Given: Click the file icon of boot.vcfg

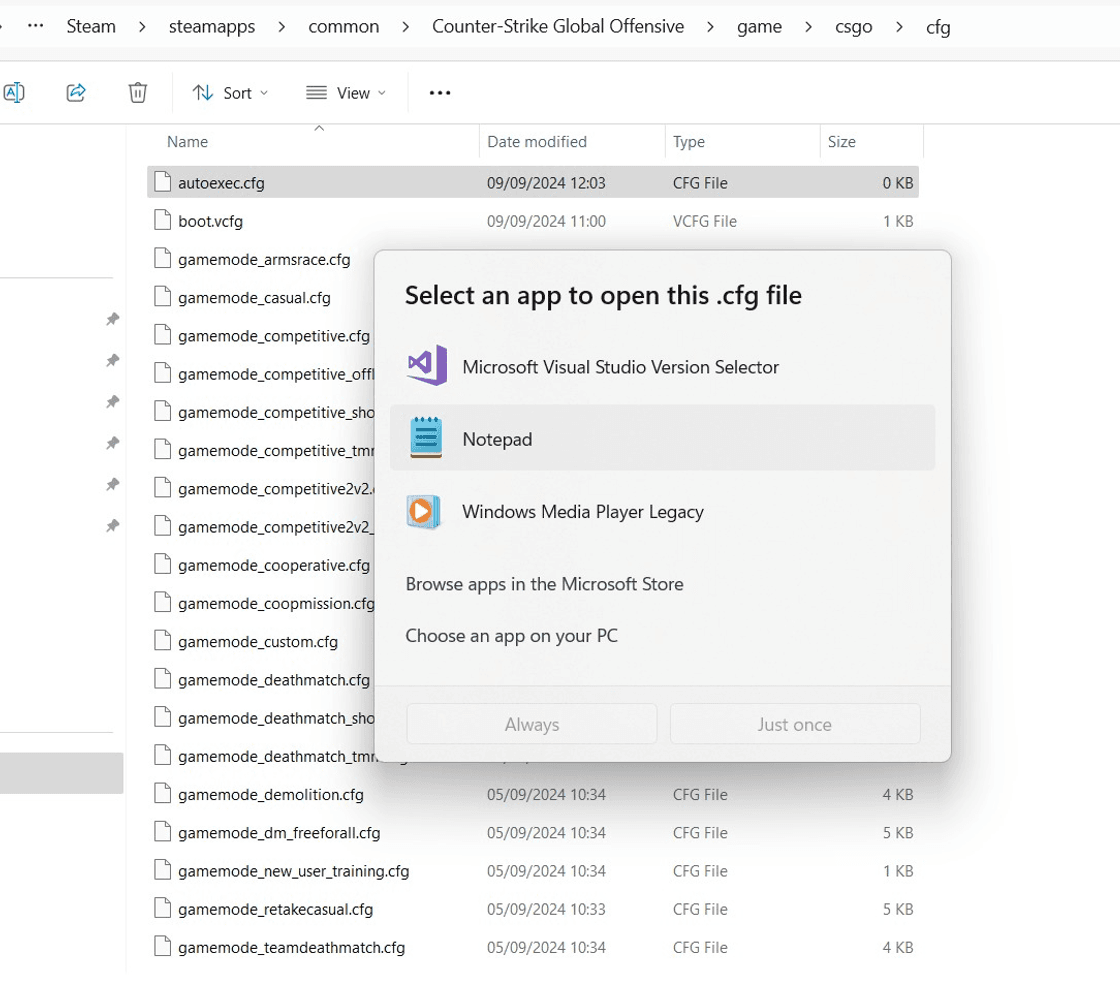Looking at the screenshot, I should [163, 221].
